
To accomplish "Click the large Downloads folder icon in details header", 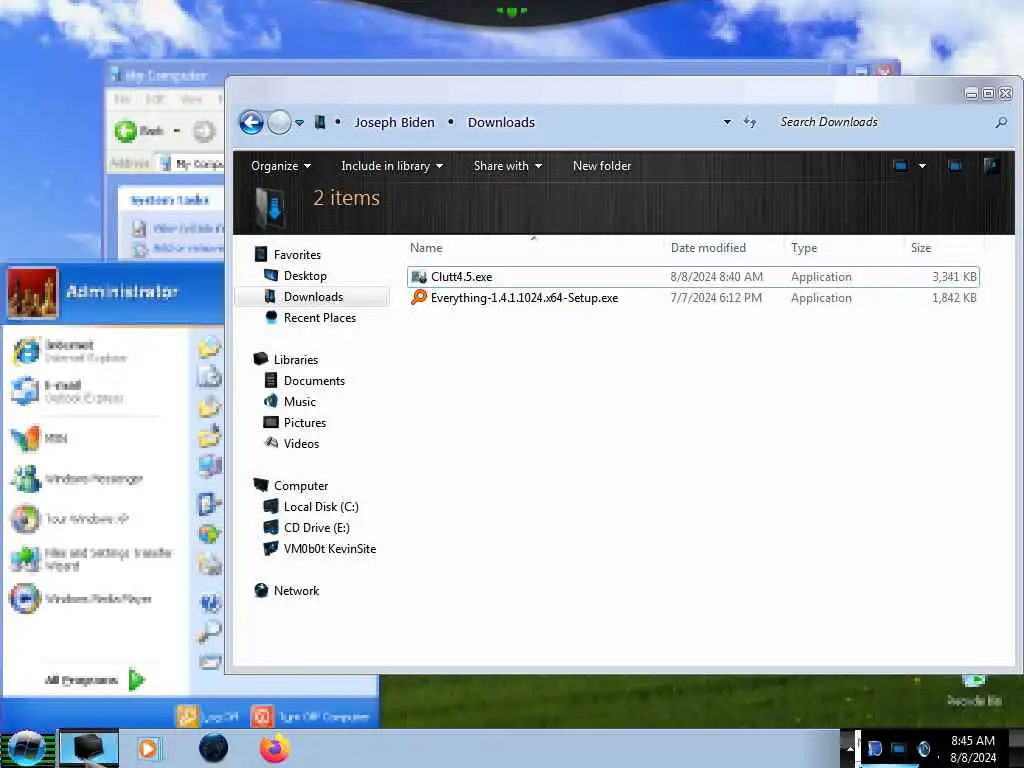I will 270,207.
